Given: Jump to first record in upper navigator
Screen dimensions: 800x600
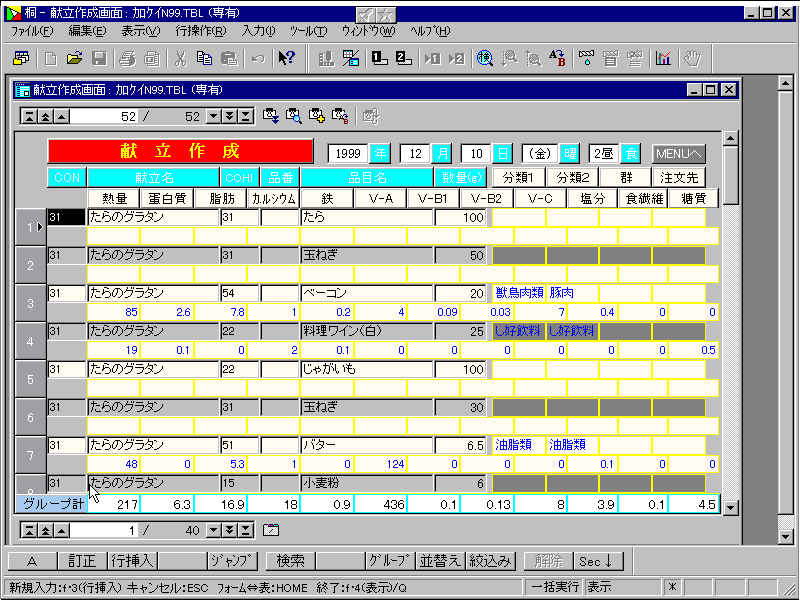Looking at the screenshot, I should pos(28,116).
